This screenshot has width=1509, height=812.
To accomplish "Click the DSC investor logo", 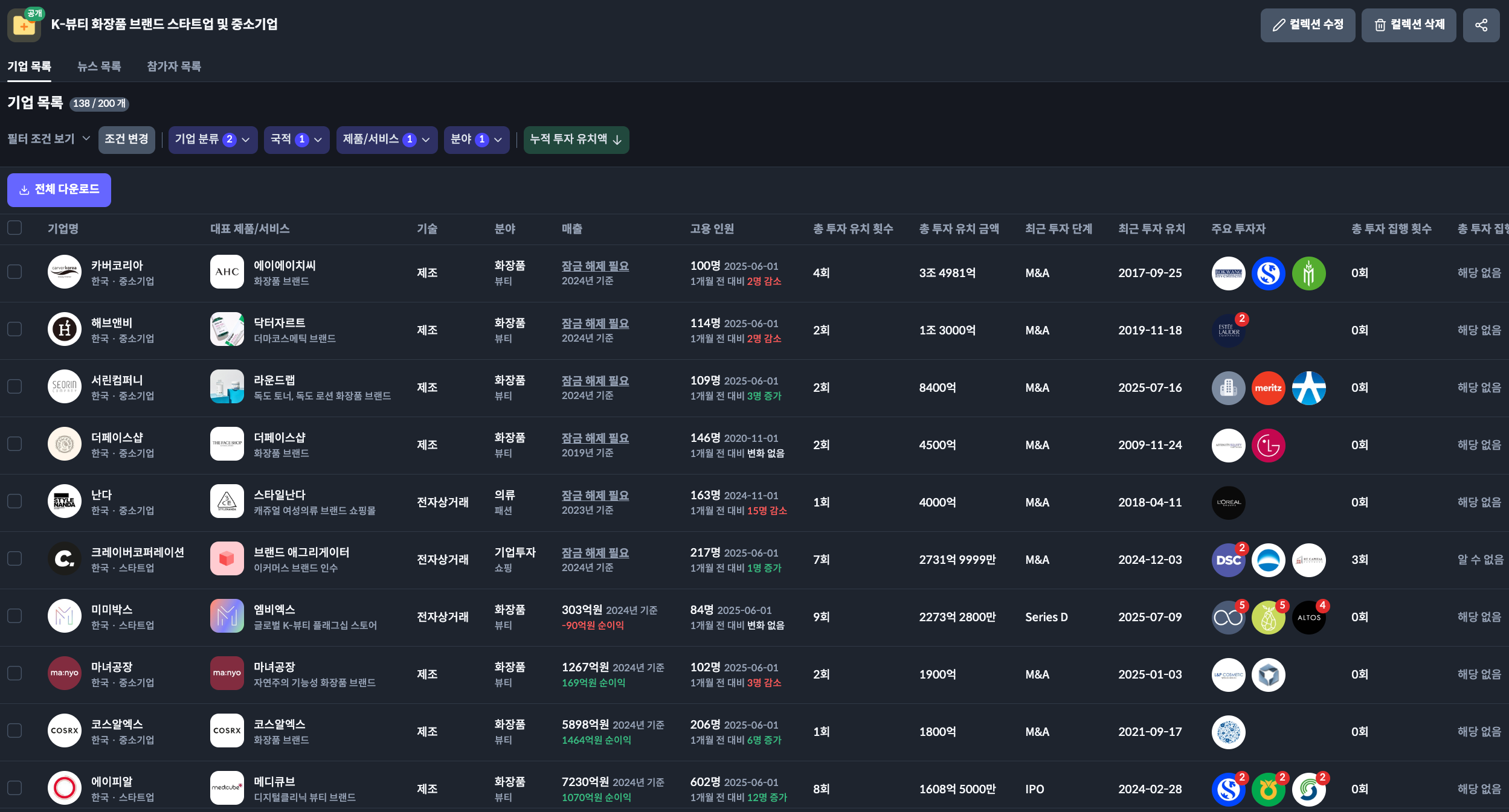I will pos(1228,560).
